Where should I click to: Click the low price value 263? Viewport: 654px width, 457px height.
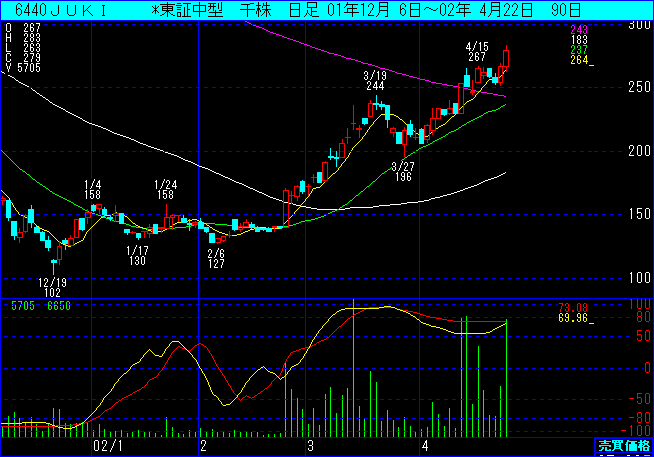(32, 48)
